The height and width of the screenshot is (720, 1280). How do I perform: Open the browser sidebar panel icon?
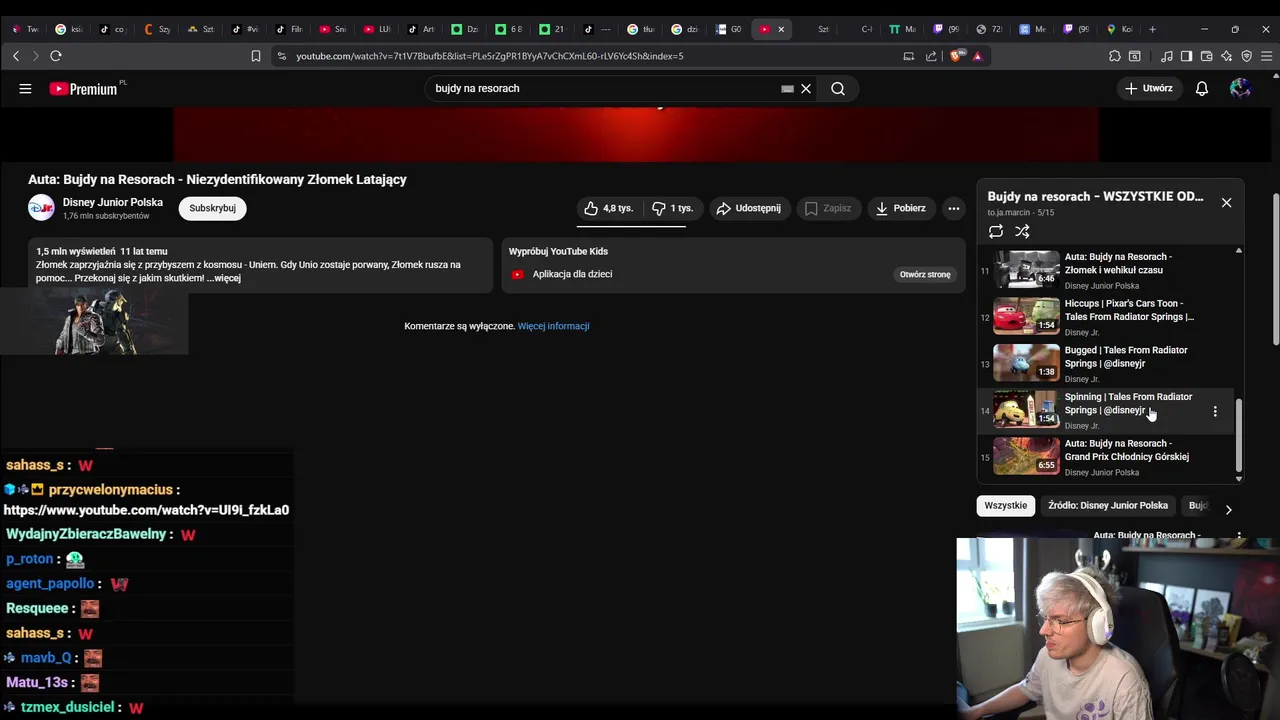[1186, 56]
